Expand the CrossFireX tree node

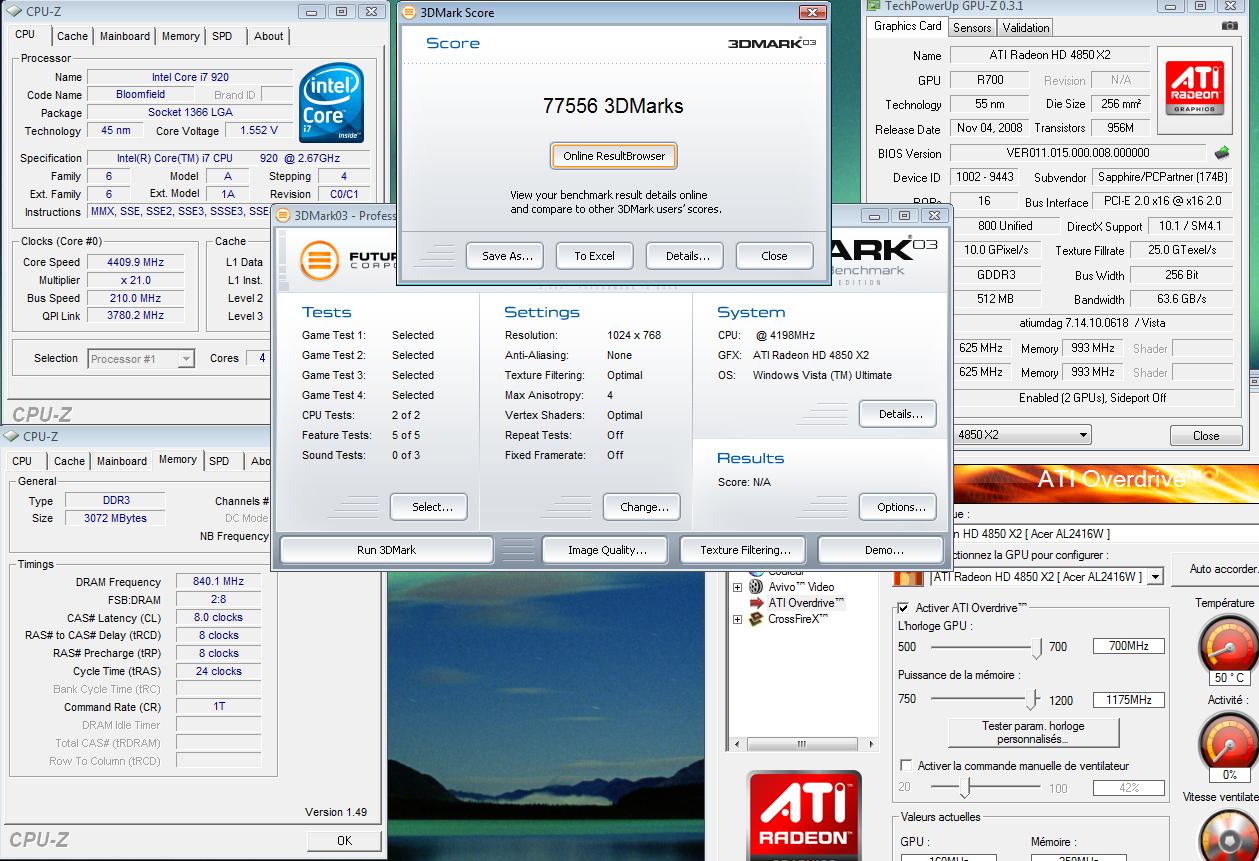(738, 619)
